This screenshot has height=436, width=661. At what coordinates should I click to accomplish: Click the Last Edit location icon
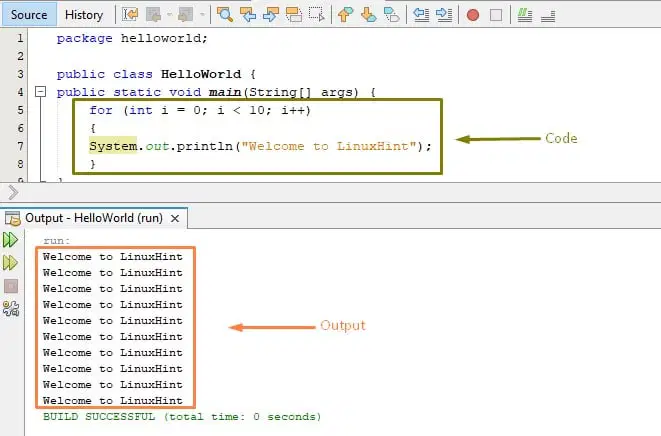tap(130, 15)
